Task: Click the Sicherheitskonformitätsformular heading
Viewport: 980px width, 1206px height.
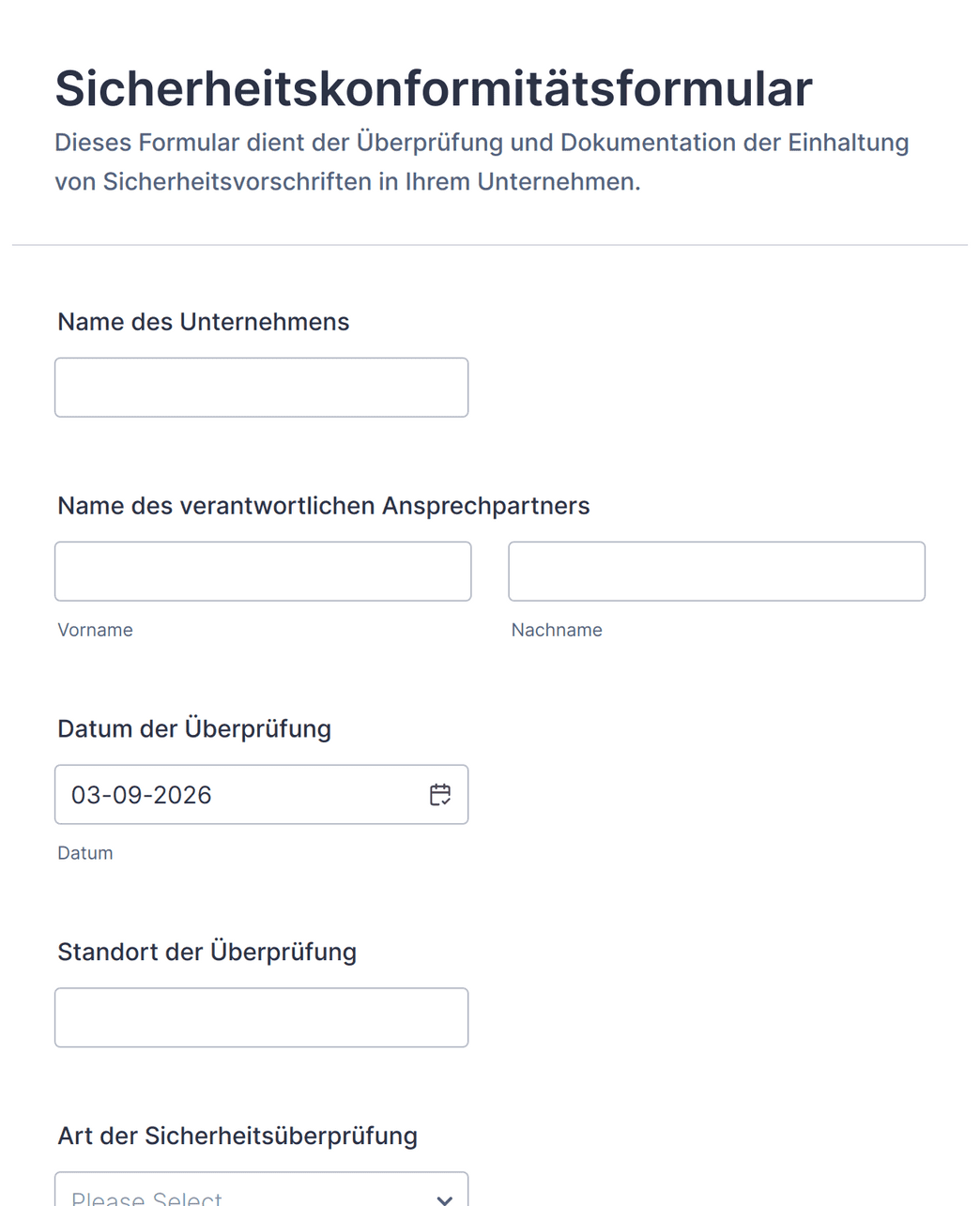Action: click(433, 89)
